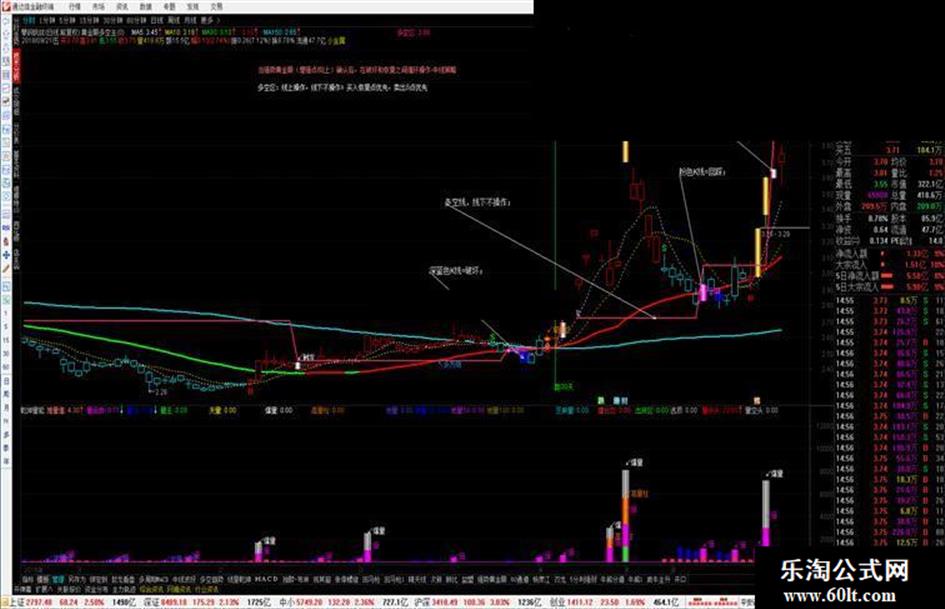The height and width of the screenshot is (609, 945).
Task: Switch chart to the 1分钟 period tab
Action: 46,20
